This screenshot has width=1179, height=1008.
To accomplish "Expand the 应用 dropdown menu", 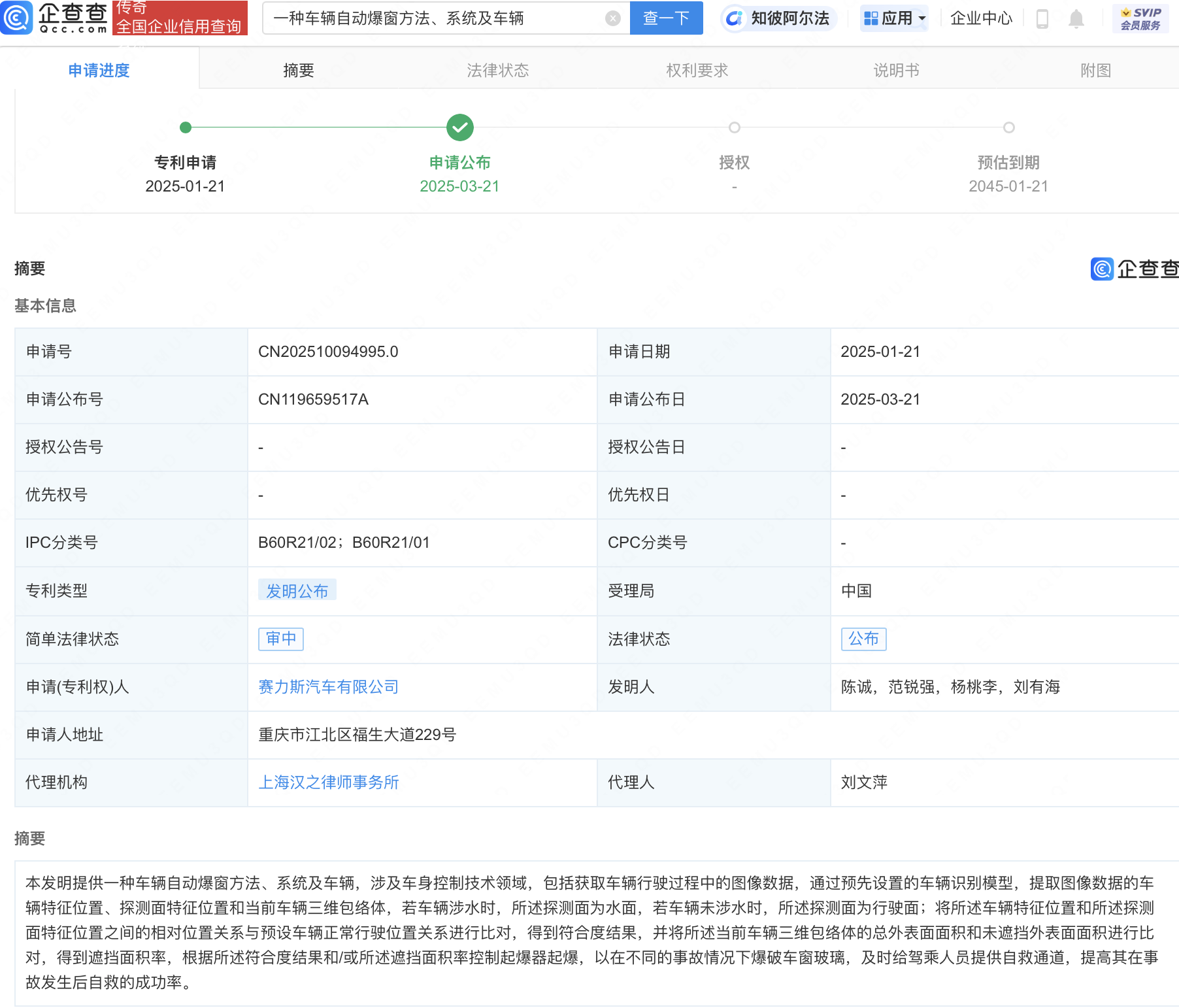I will [x=894, y=18].
